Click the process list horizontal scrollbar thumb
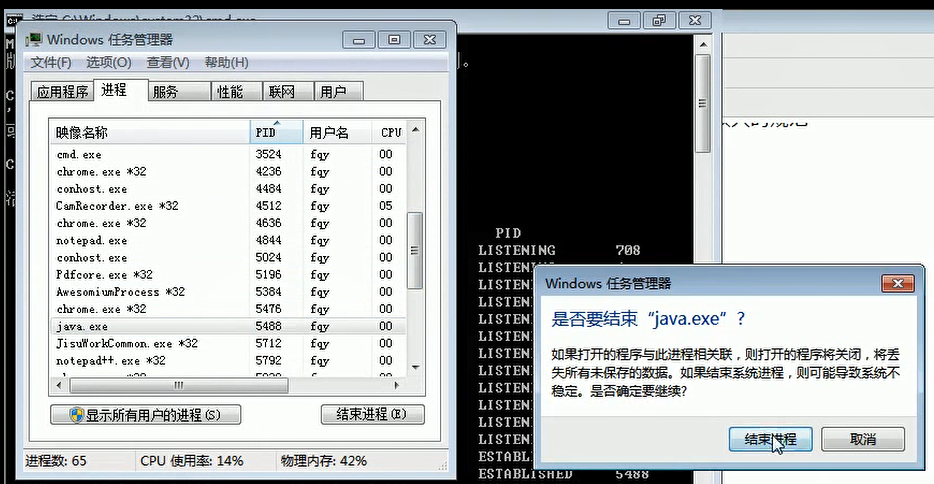 (x=179, y=385)
